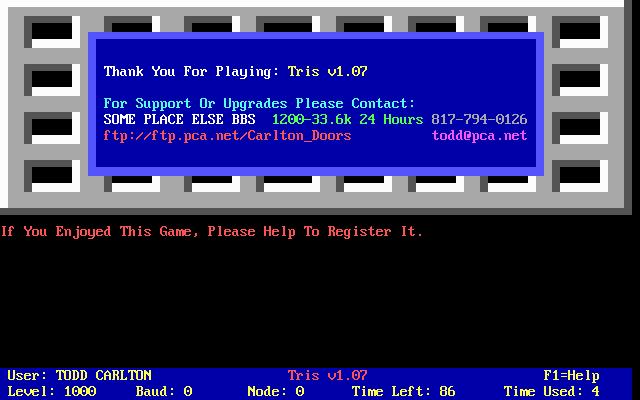Click the todd@pca.net email address

(x=479, y=136)
